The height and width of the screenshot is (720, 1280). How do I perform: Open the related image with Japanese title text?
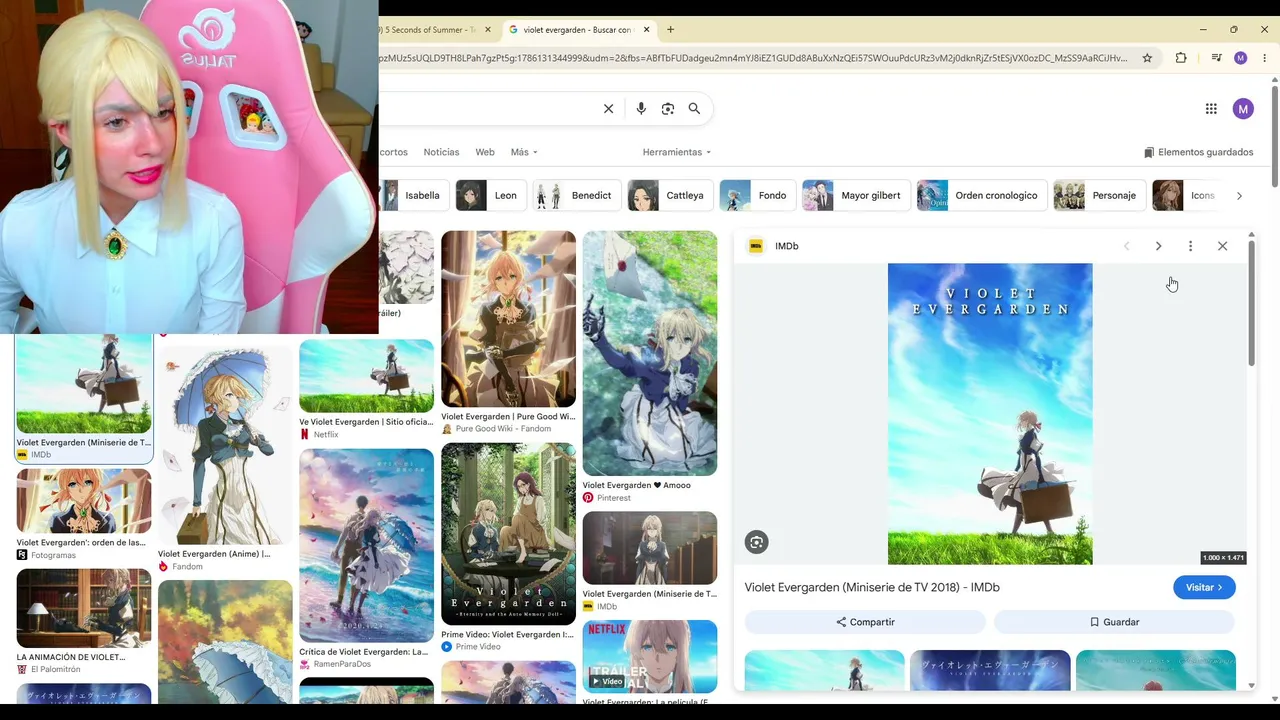tap(990, 670)
